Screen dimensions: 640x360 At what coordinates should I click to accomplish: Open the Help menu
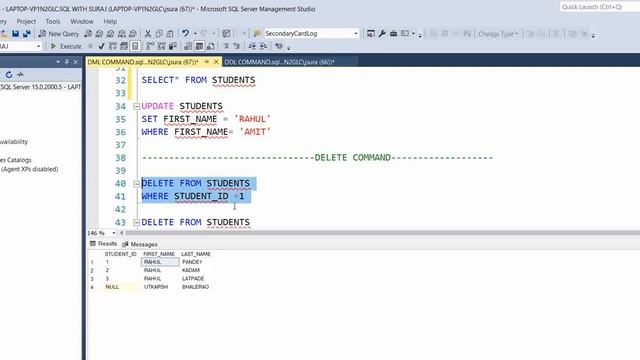[x=110, y=21]
